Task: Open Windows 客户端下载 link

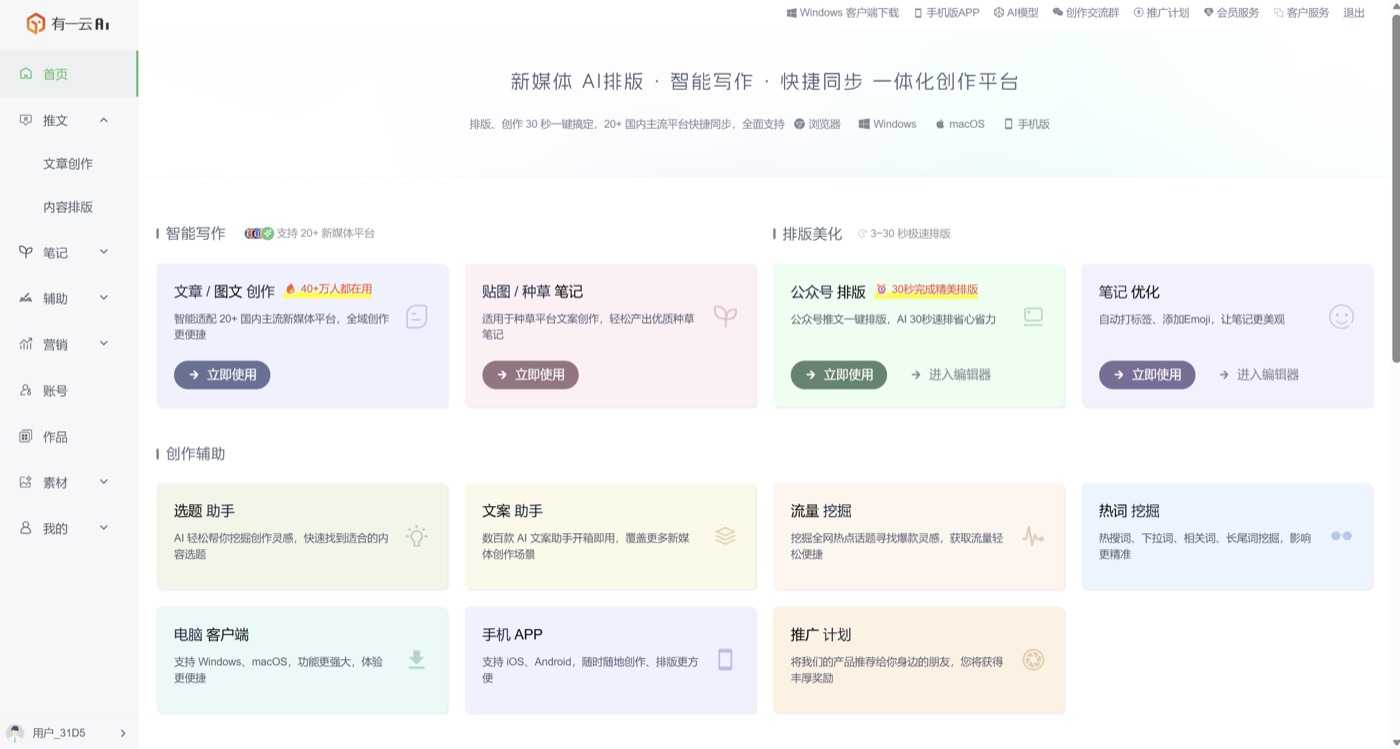Action: (842, 13)
